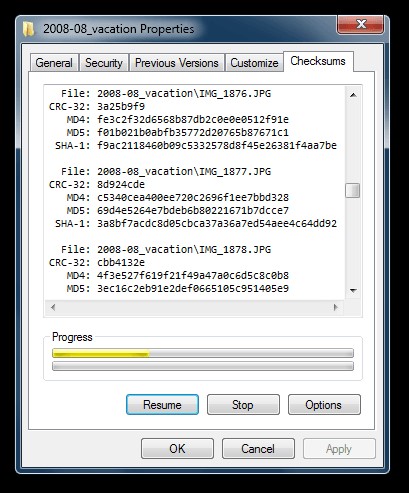The width and height of the screenshot is (409, 493).
Task: Click the CRC-32 value 8d924cde
Action: [121, 185]
